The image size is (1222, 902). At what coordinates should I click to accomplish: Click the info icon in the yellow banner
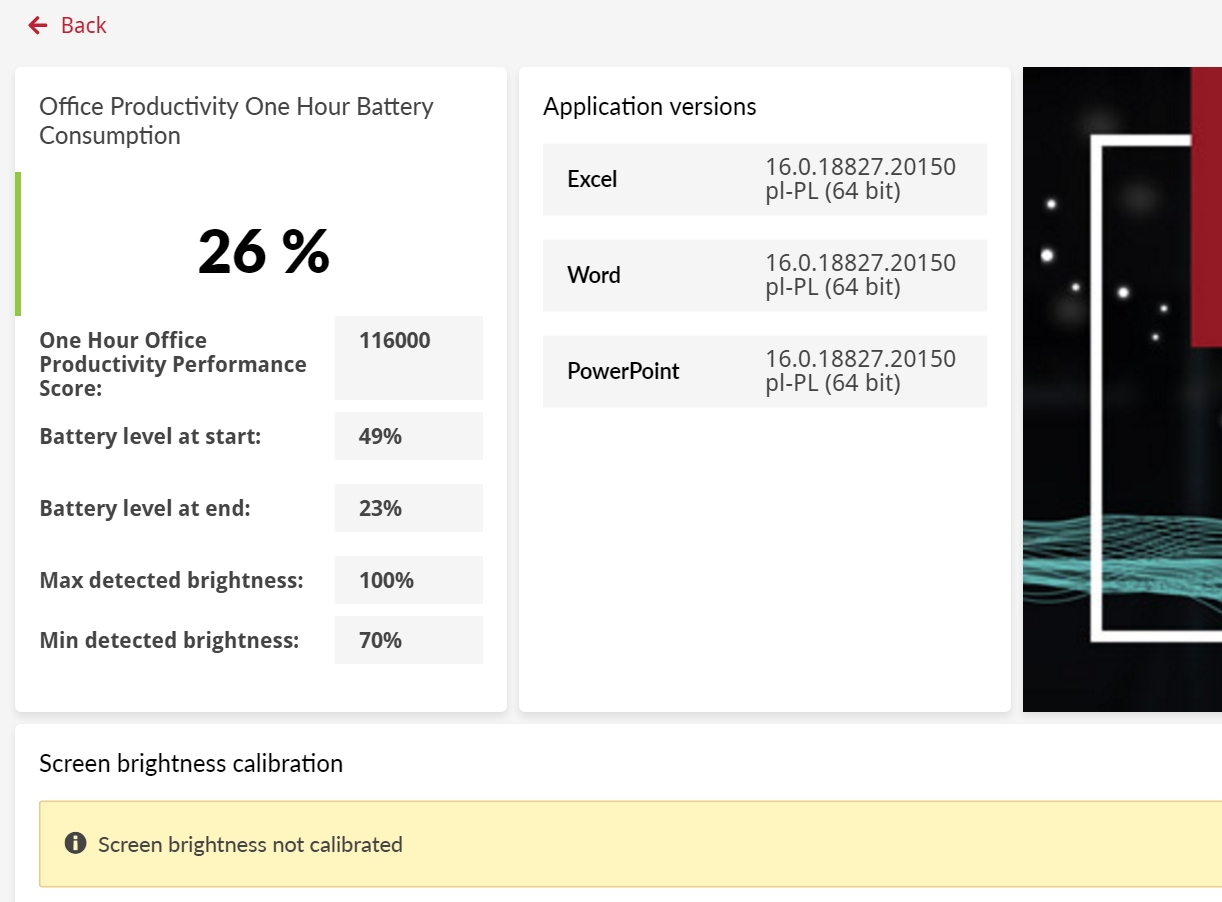click(75, 844)
